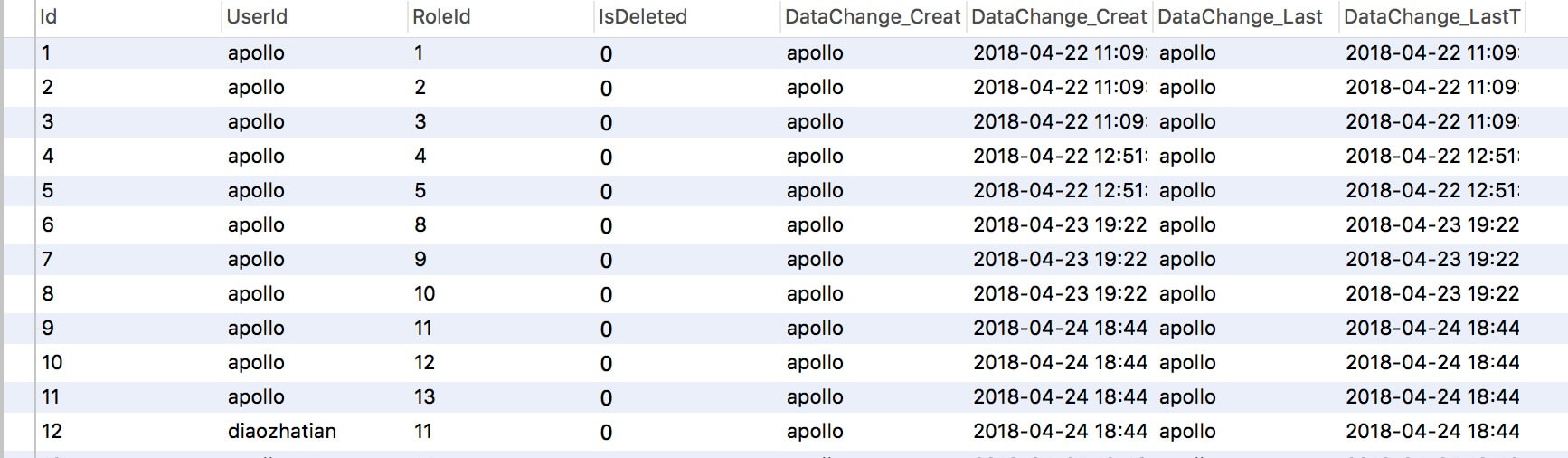Click the Id cell with value 10

tap(52, 363)
